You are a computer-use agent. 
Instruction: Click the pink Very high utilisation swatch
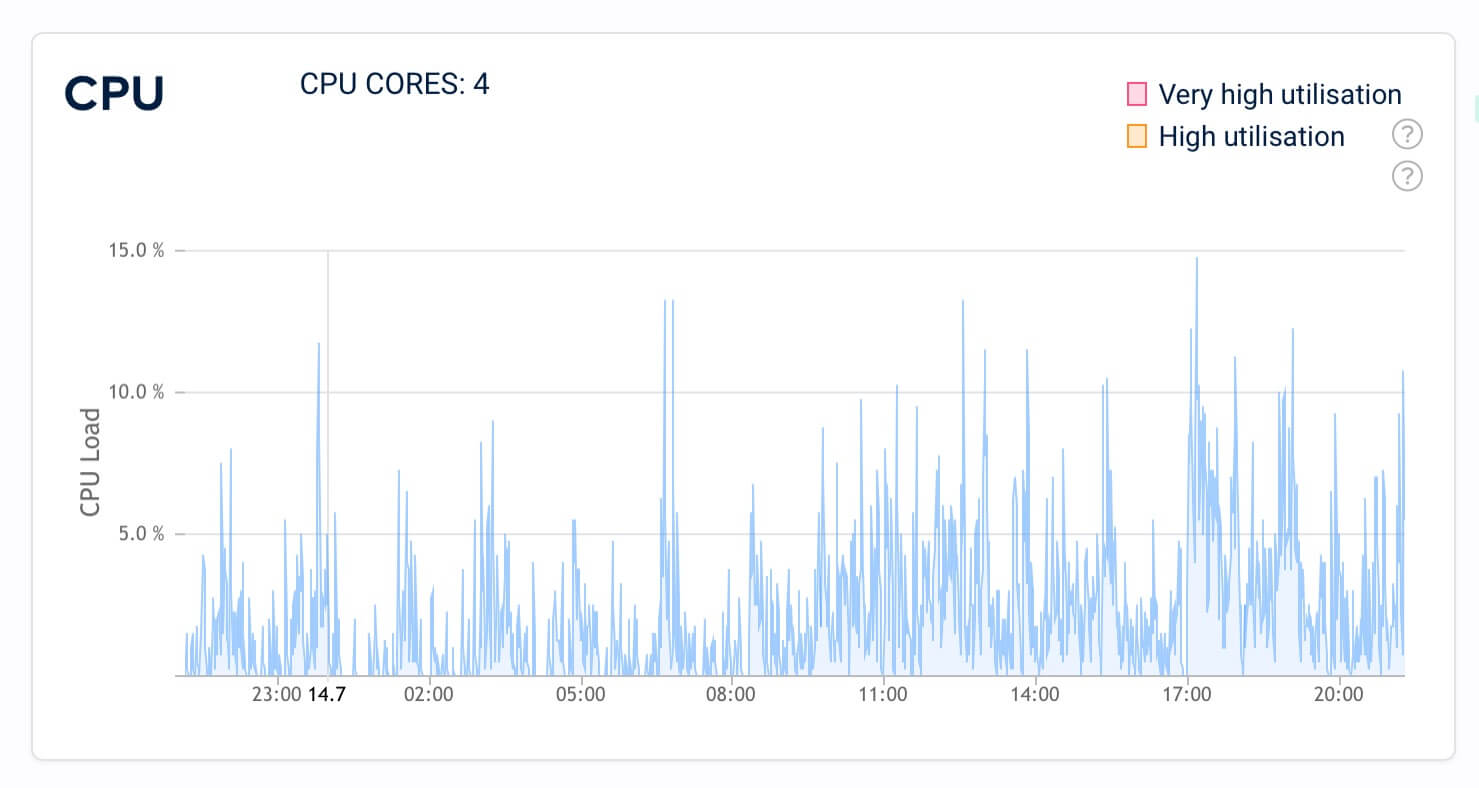coord(1137,95)
